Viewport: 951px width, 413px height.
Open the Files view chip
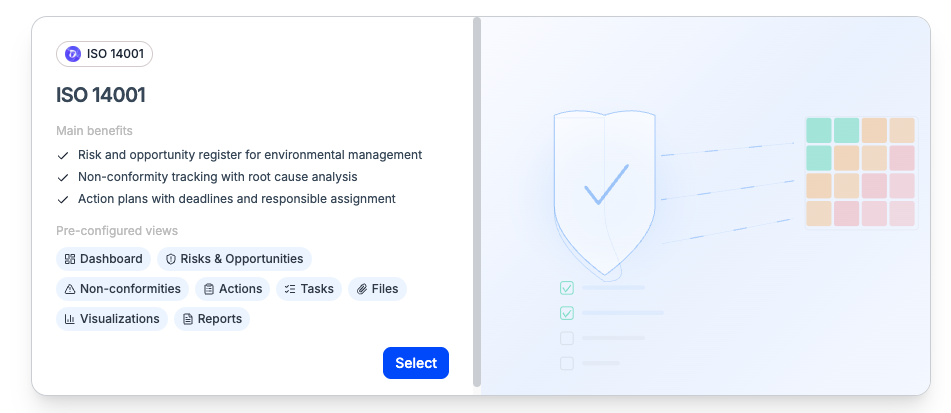(377, 289)
